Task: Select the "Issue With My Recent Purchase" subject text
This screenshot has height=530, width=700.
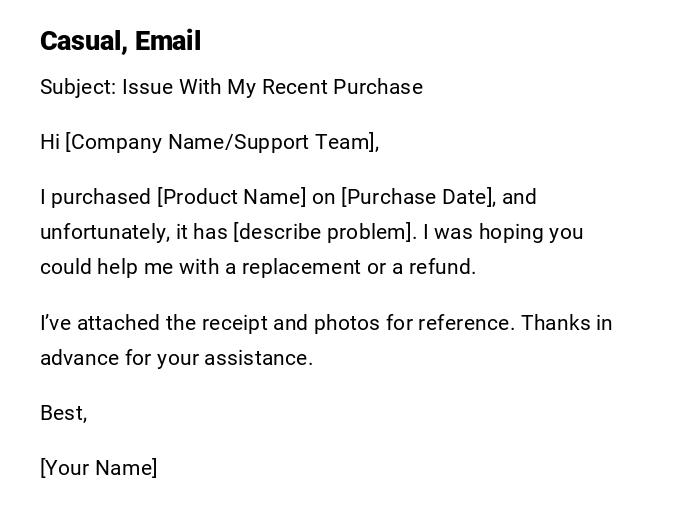Action: point(272,87)
